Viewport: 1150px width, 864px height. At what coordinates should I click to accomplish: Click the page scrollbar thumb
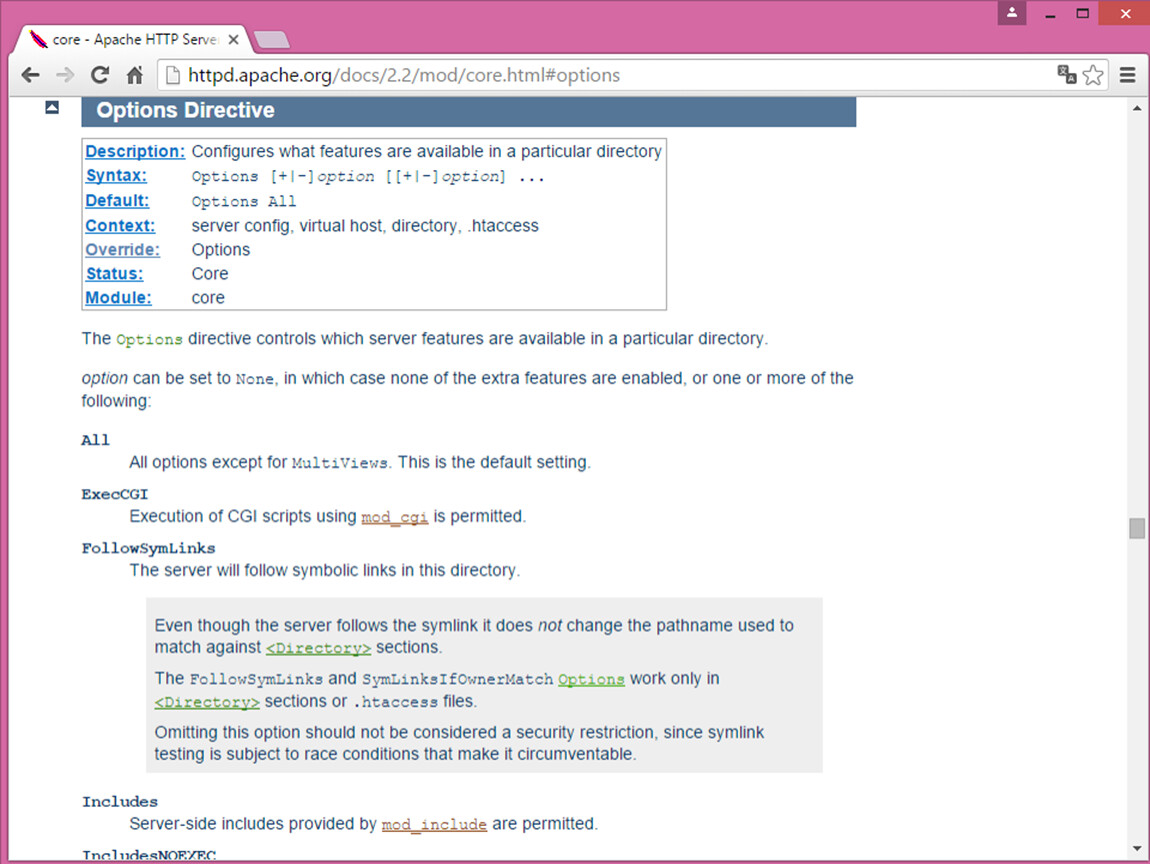coord(1137,528)
